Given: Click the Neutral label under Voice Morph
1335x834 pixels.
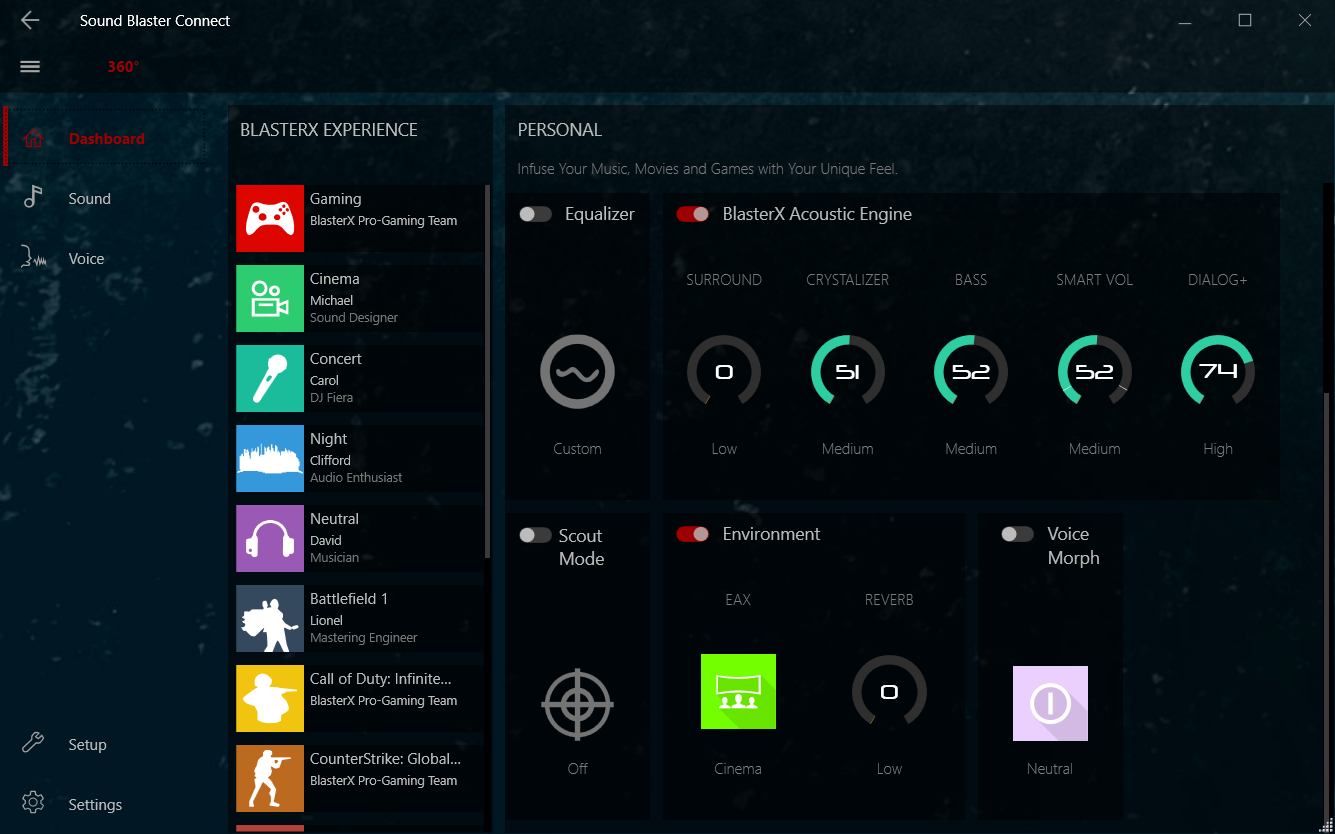Looking at the screenshot, I should pyautogui.click(x=1050, y=769).
